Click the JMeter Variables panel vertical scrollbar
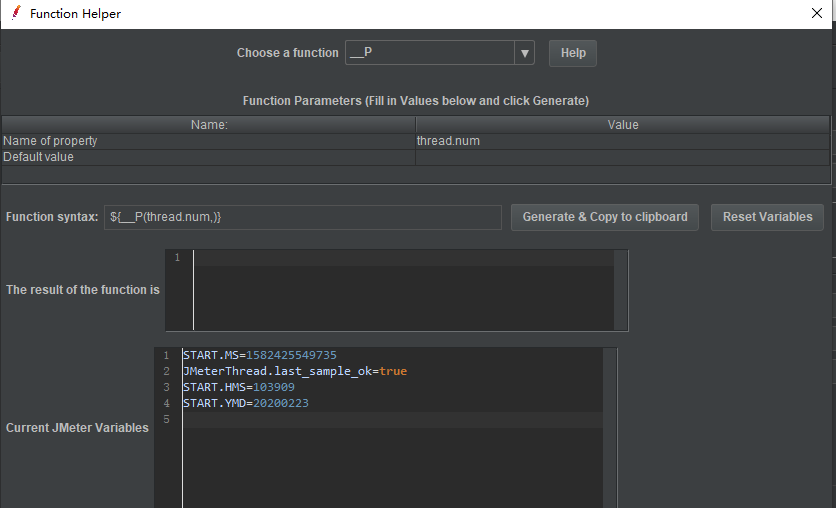The width and height of the screenshot is (836, 508). click(610, 428)
